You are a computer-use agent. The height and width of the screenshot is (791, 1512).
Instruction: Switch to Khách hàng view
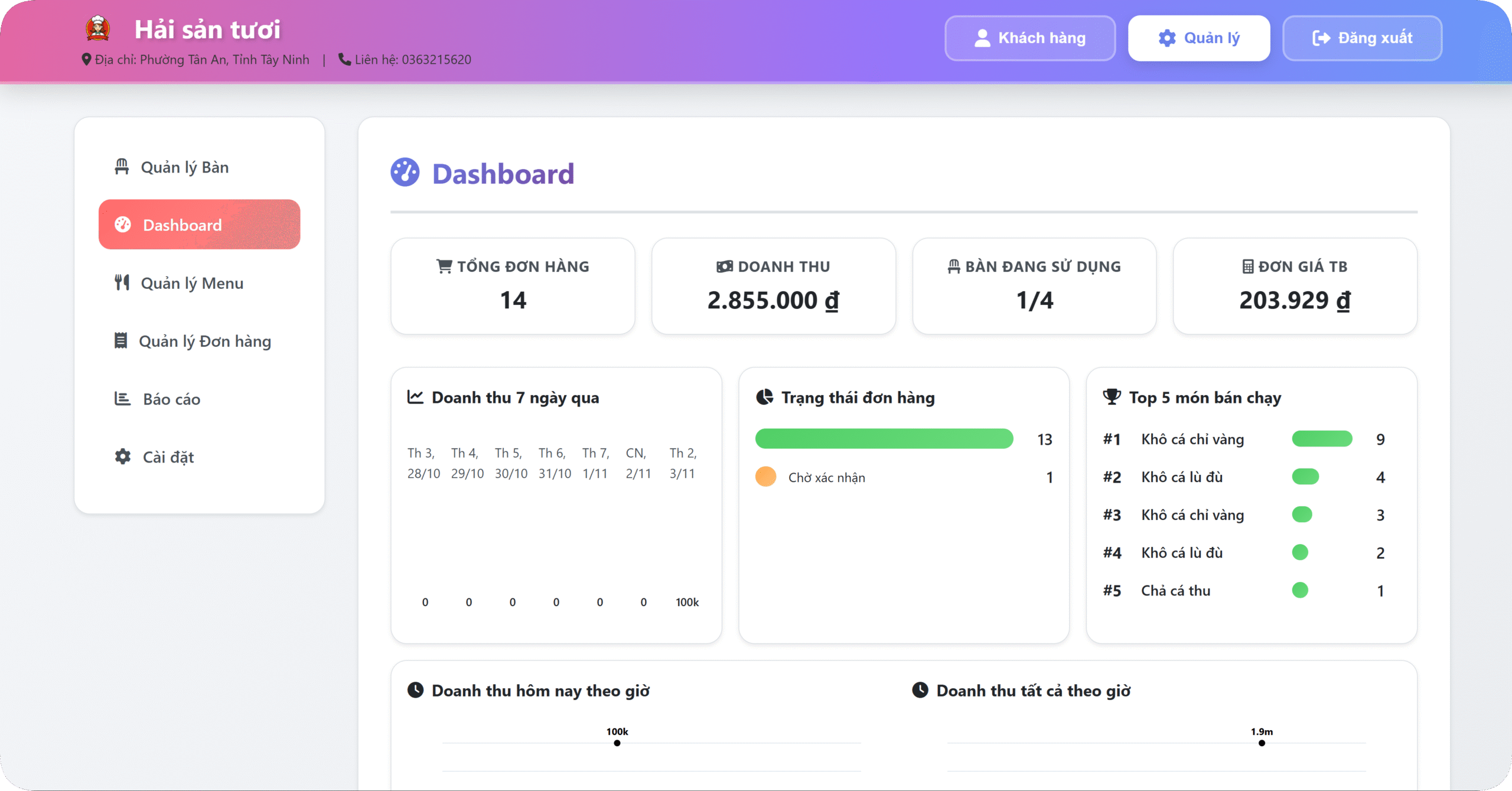[1029, 38]
